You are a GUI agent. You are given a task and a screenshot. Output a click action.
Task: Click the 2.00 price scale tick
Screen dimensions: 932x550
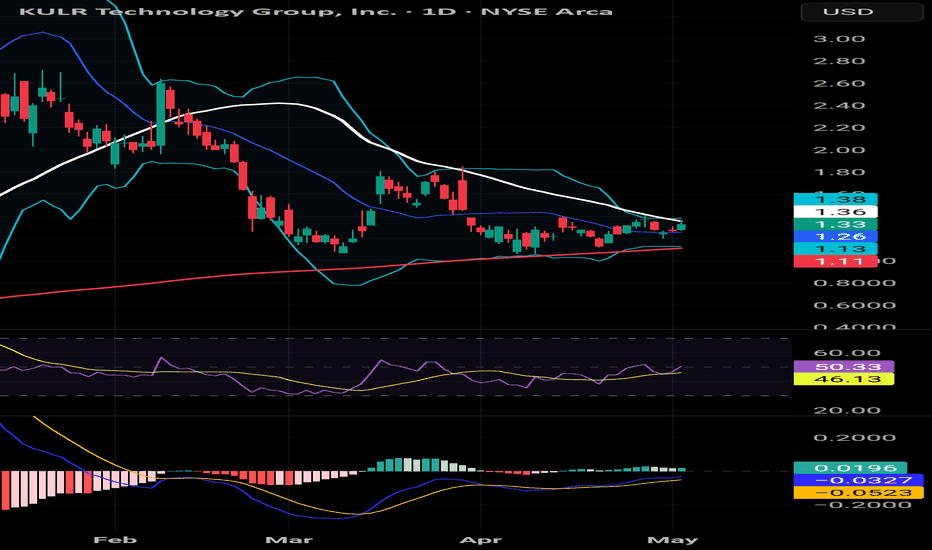(x=839, y=150)
